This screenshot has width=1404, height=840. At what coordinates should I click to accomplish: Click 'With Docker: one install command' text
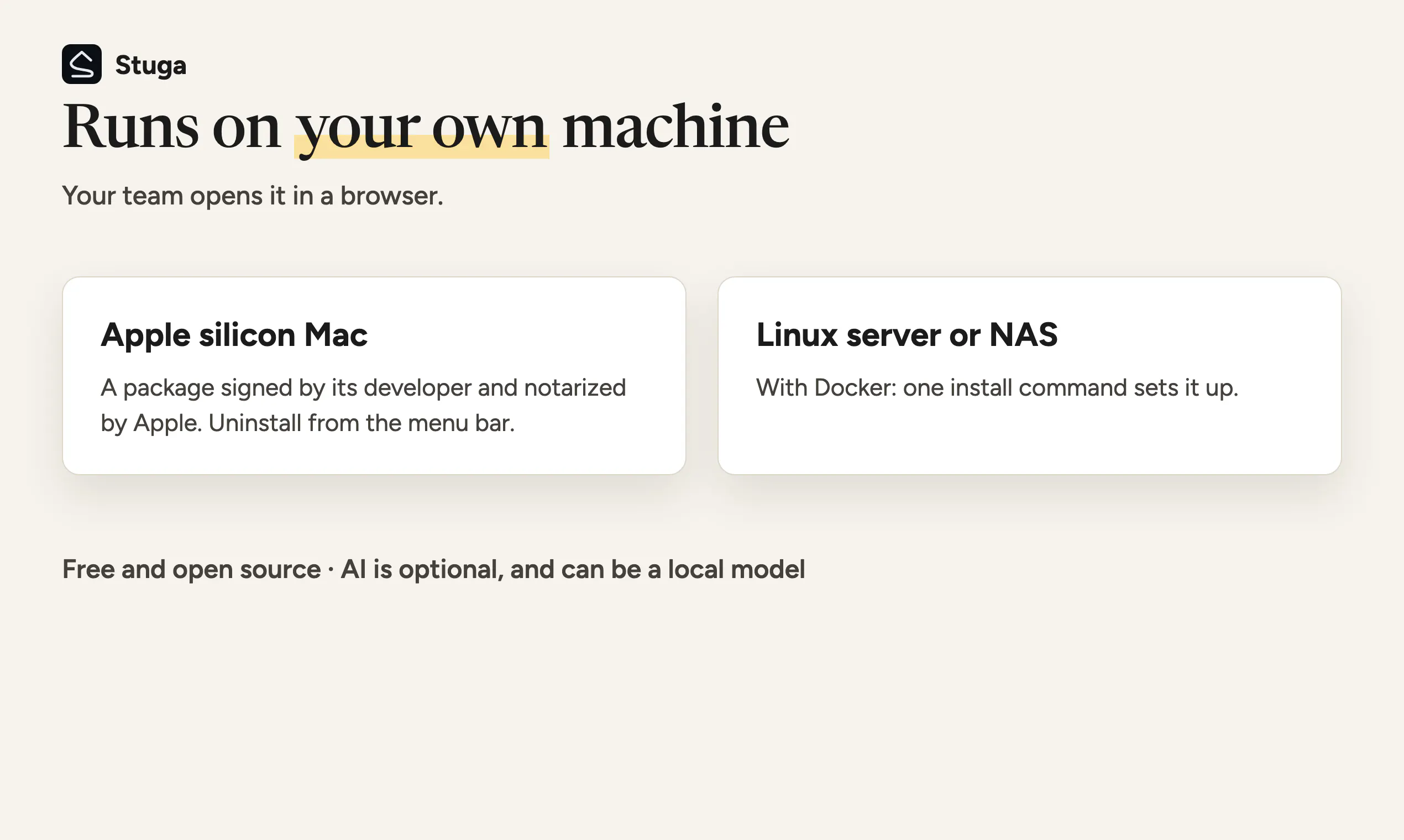coord(997,389)
